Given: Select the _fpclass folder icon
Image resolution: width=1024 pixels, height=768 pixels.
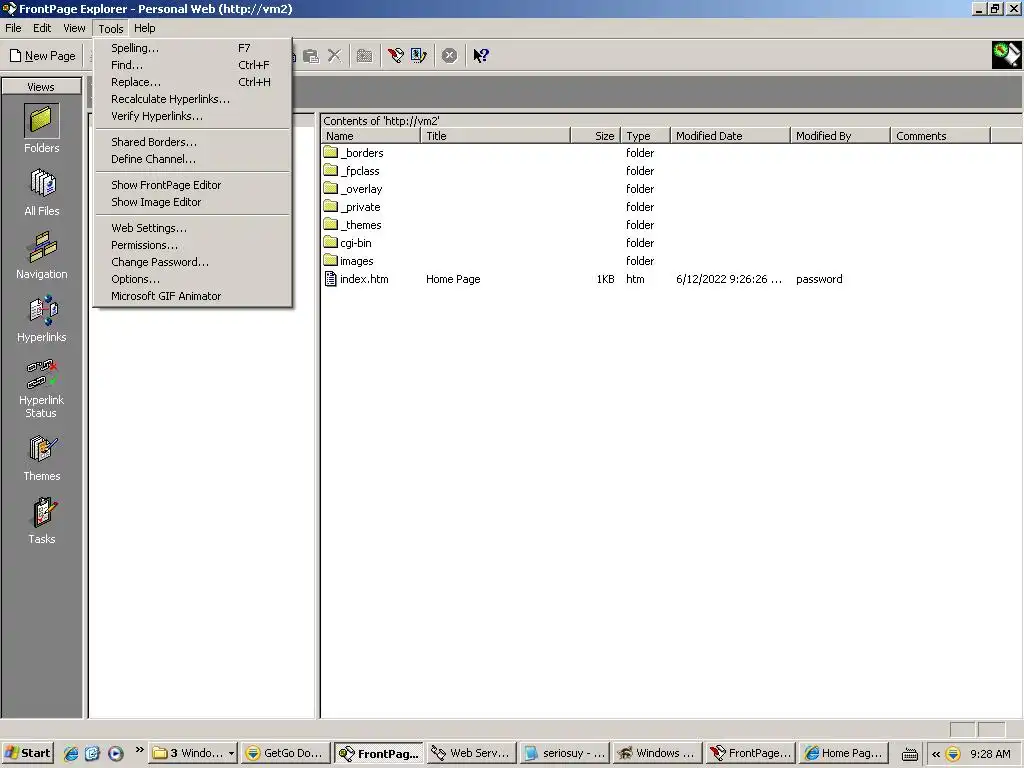Looking at the screenshot, I should point(330,170).
